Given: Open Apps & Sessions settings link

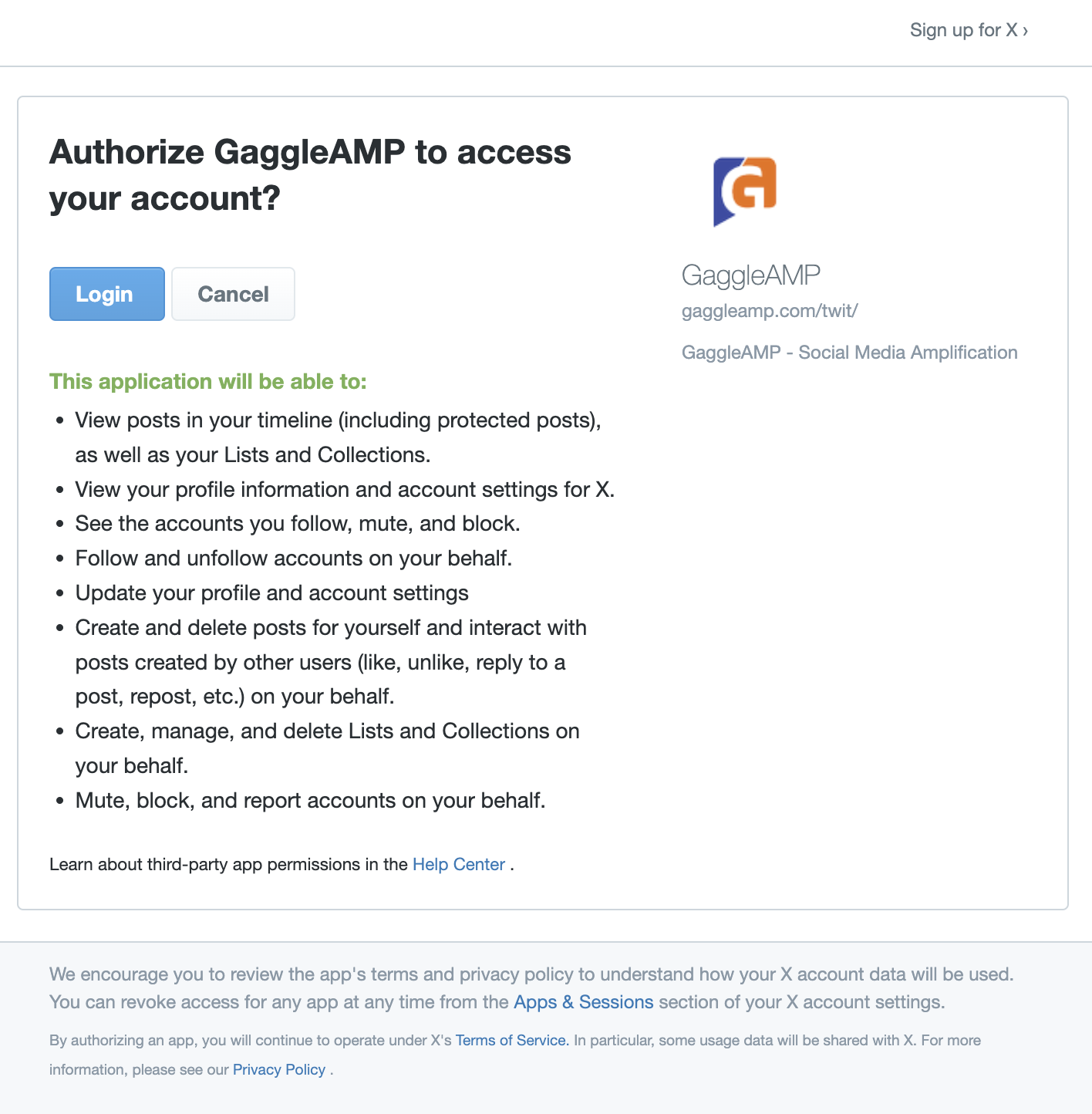Looking at the screenshot, I should 583,1002.
